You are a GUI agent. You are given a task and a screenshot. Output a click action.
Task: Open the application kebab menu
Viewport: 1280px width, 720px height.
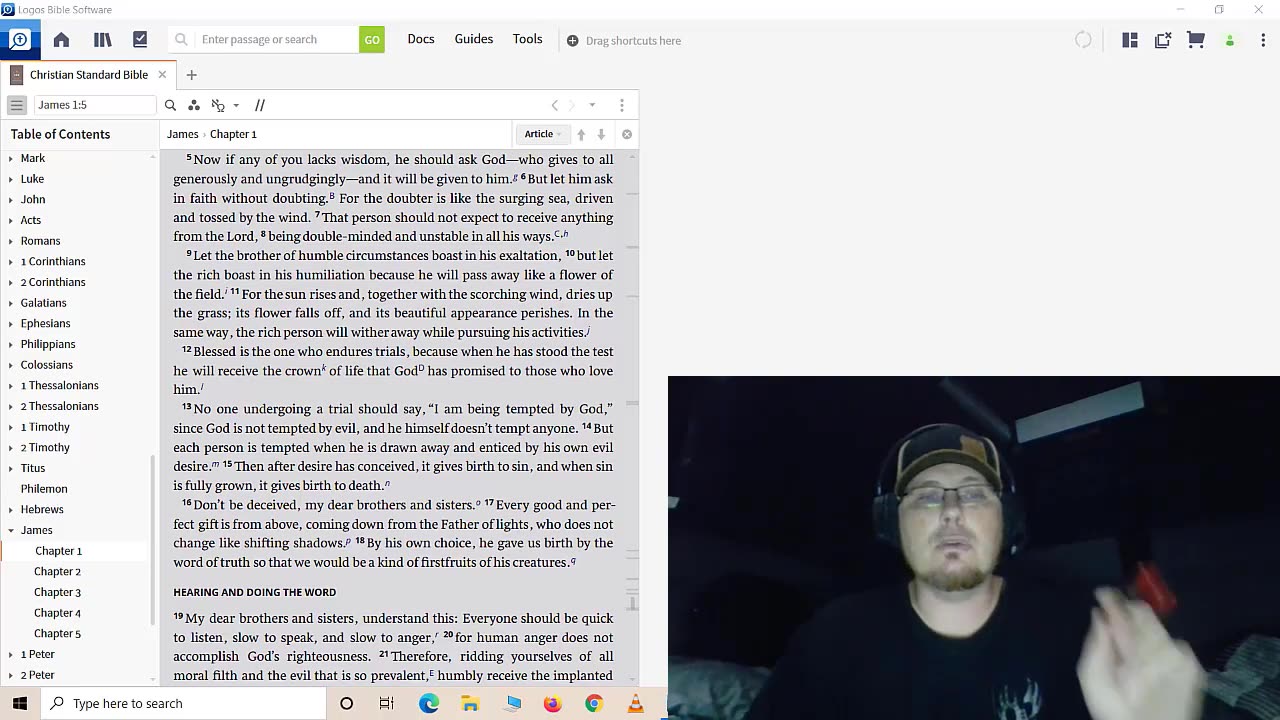coord(1263,40)
